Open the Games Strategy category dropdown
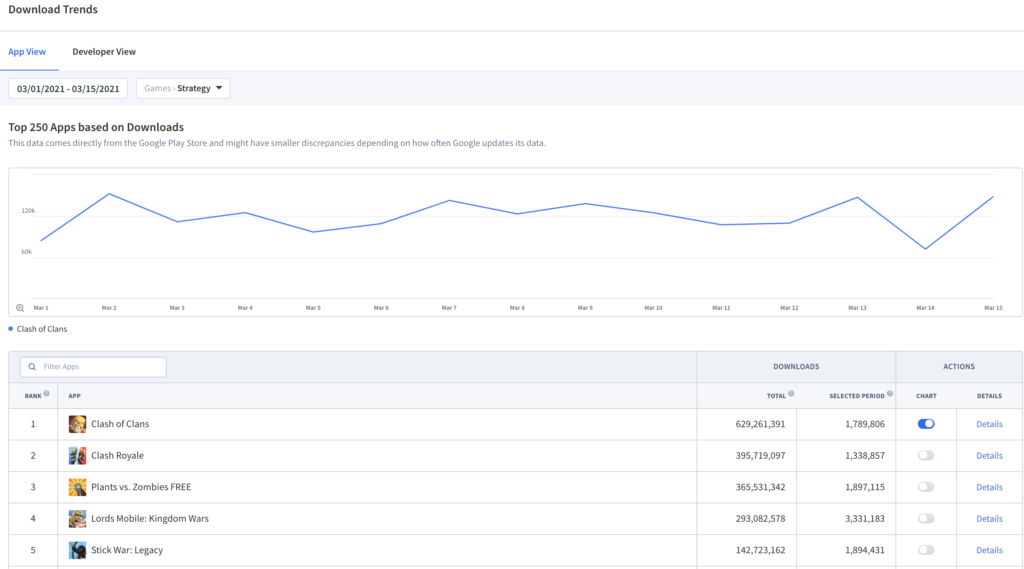Viewport: 1024px width, 569px height. (183, 88)
